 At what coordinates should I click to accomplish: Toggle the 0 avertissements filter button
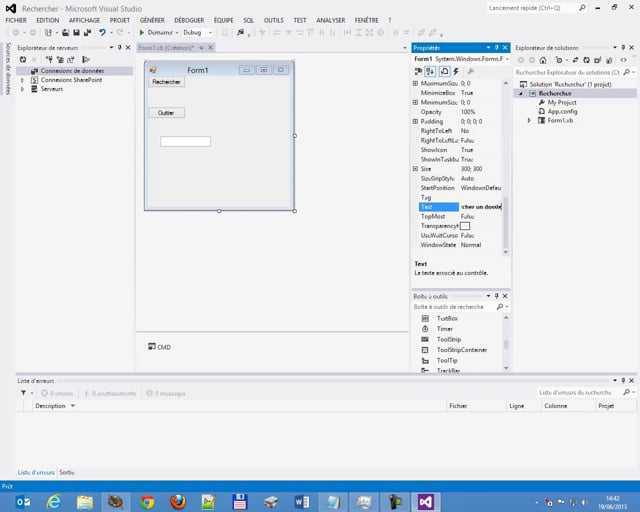click(x=110, y=393)
